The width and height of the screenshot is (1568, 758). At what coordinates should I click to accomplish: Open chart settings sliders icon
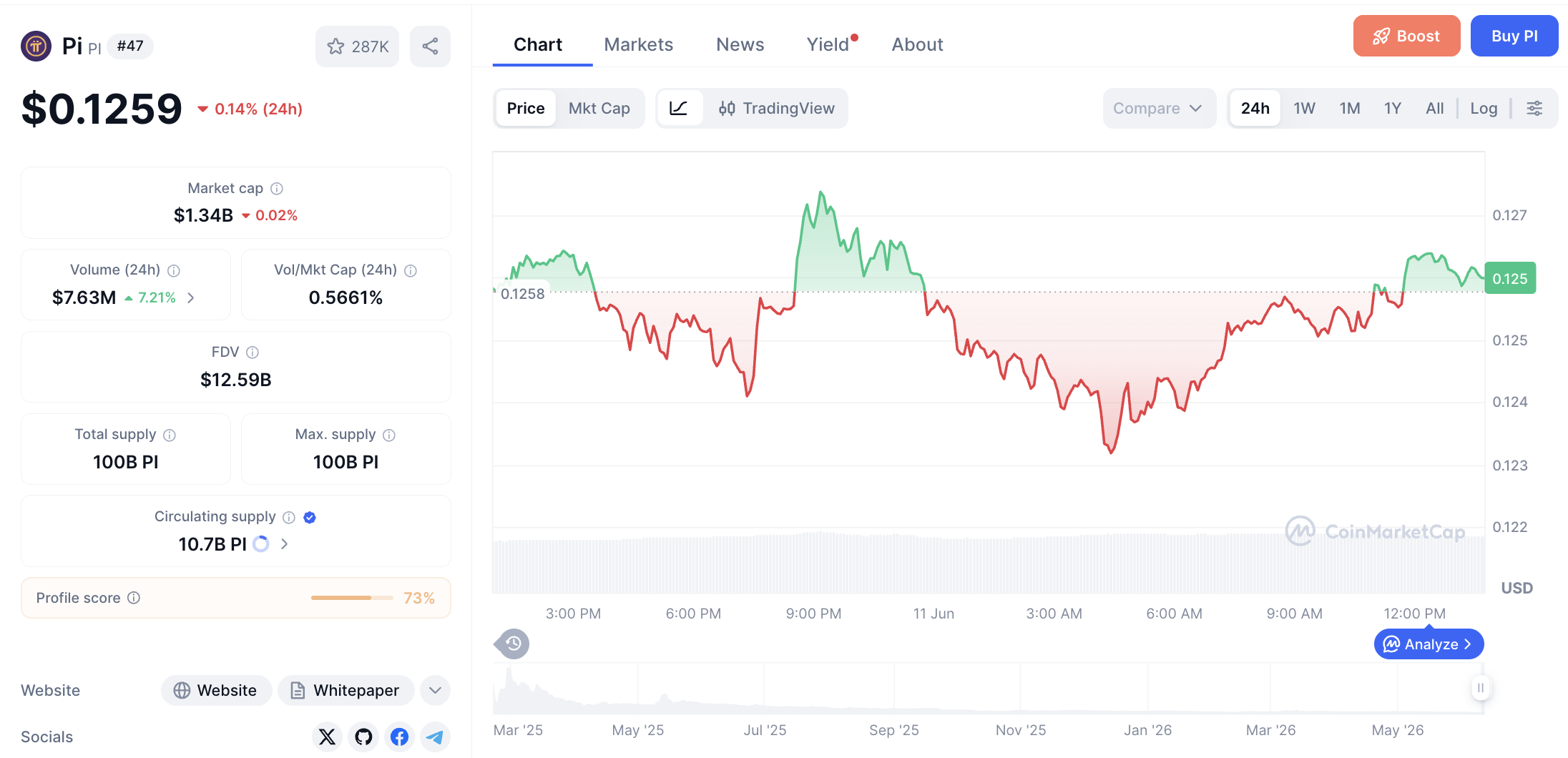pyautogui.click(x=1534, y=109)
